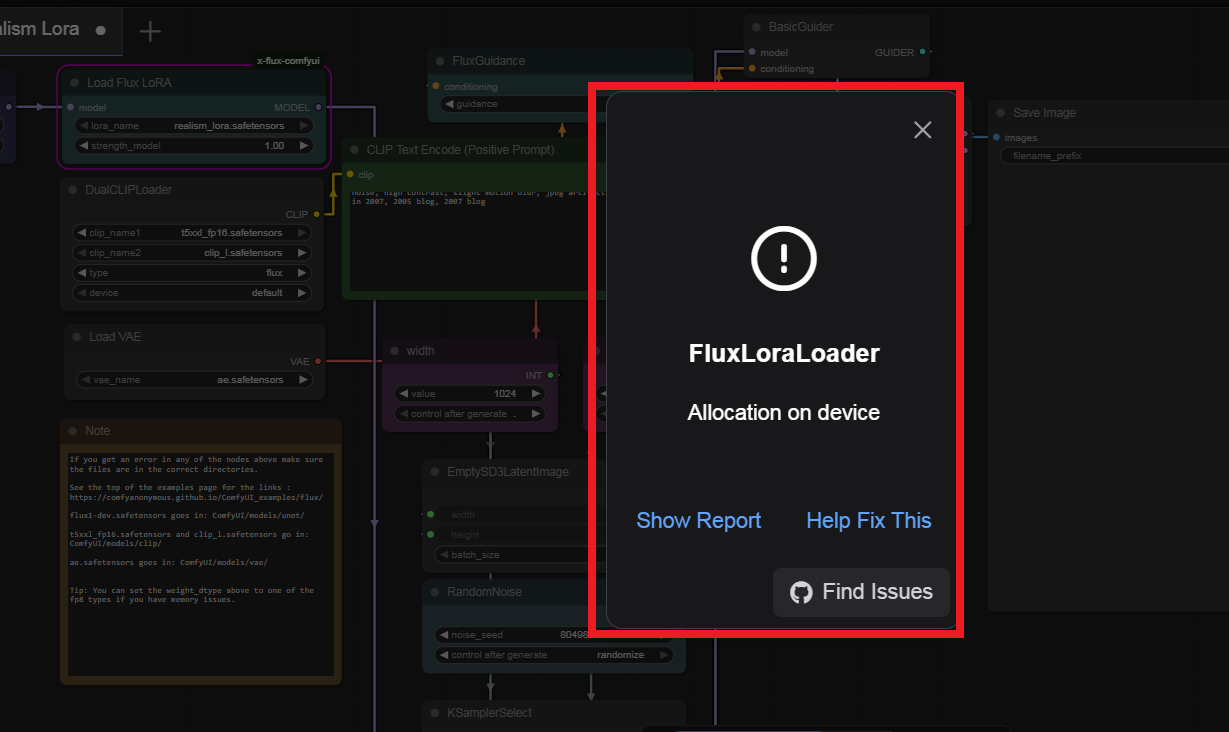
Task: Collapse the Save Image node dot
Action: (1000, 113)
